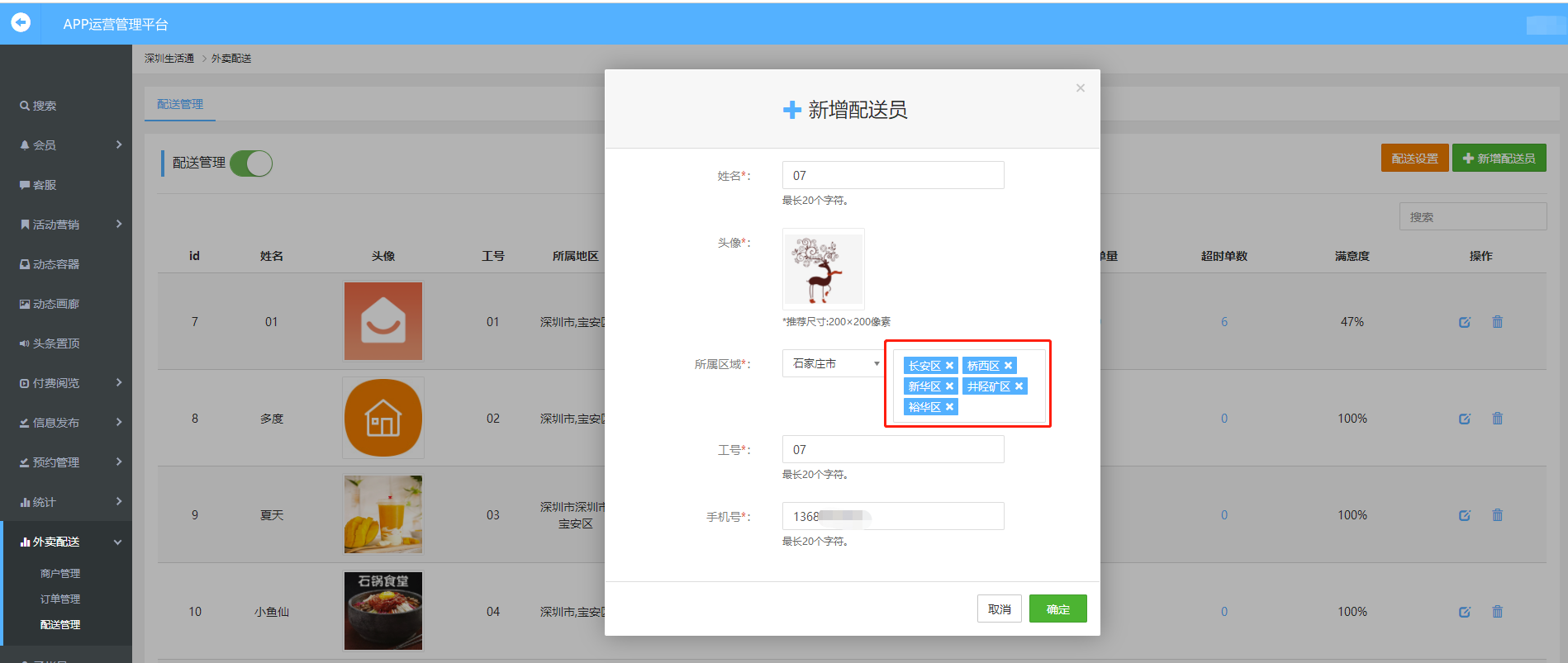Delete the row with 47% satisfaction

coord(1497,322)
